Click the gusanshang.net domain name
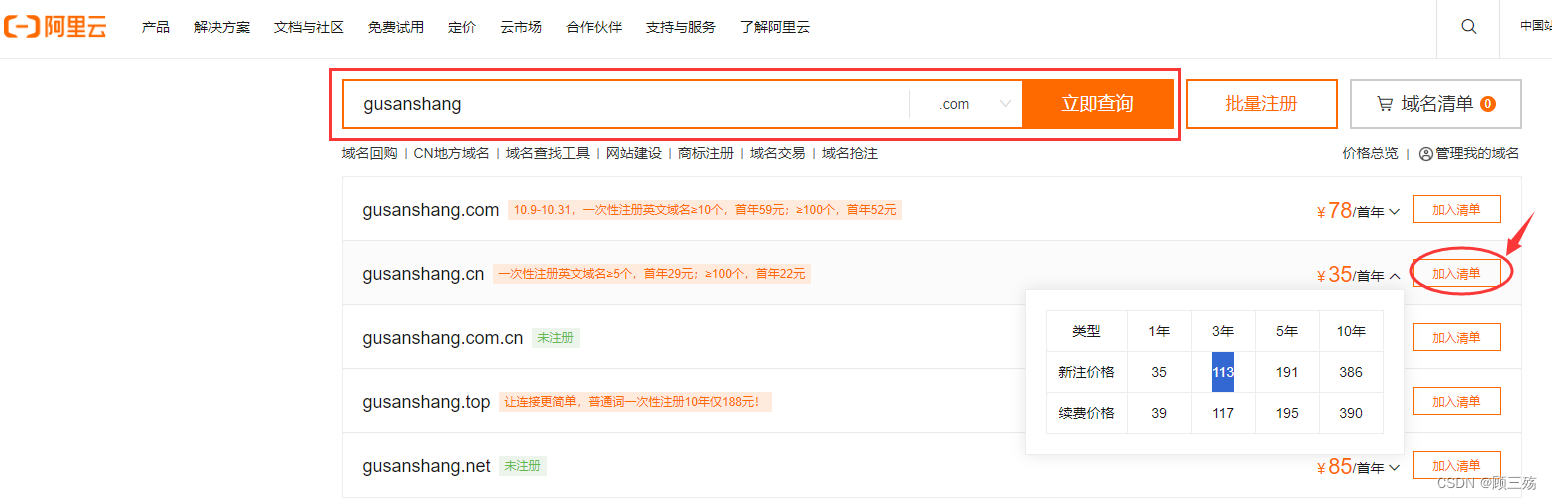The height and width of the screenshot is (500, 1552). click(426, 466)
